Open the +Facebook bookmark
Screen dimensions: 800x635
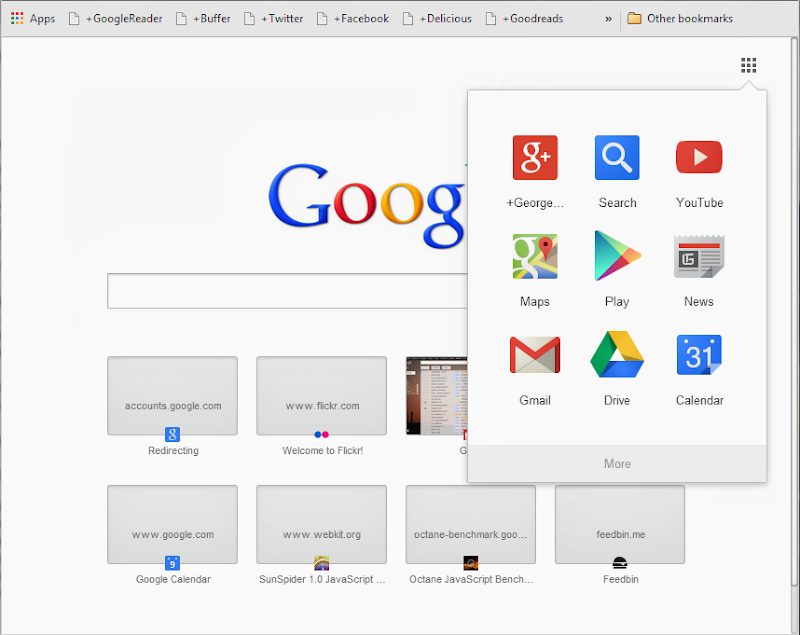click(x=353, y=18)
